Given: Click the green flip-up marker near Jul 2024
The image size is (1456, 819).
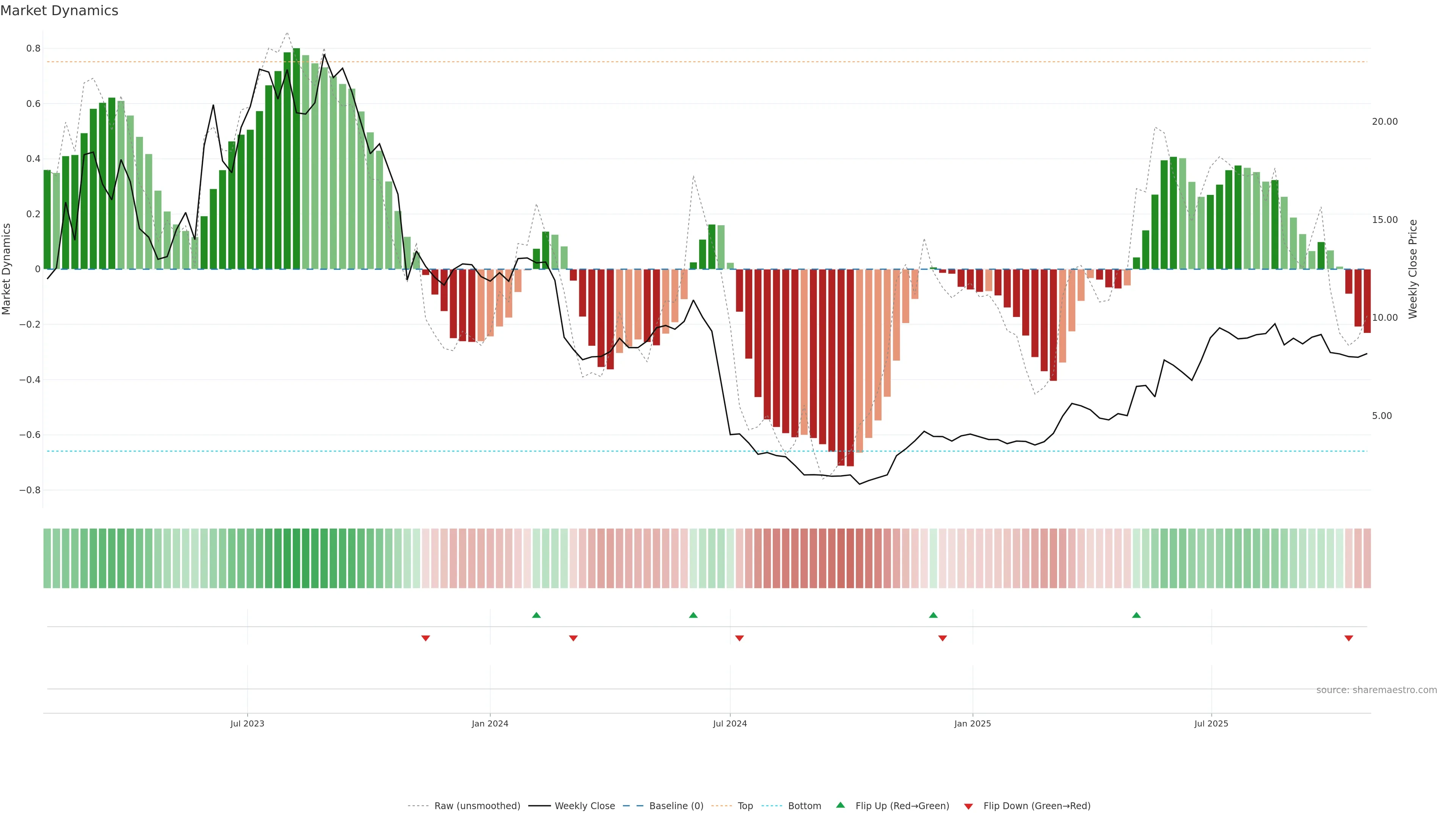Looking at the screenshot, I should [693, 615].
